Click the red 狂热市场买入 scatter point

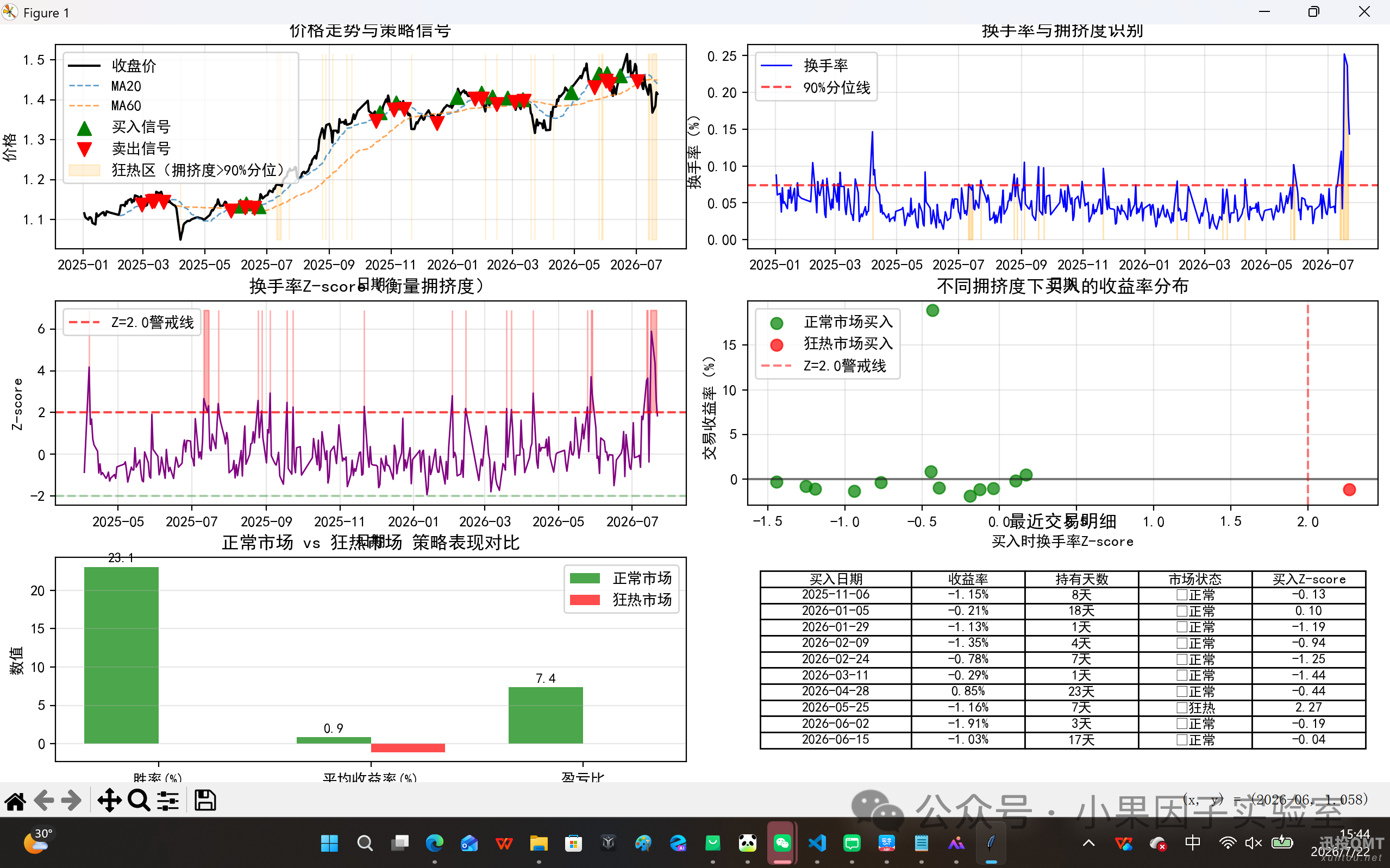(1349, 490)
